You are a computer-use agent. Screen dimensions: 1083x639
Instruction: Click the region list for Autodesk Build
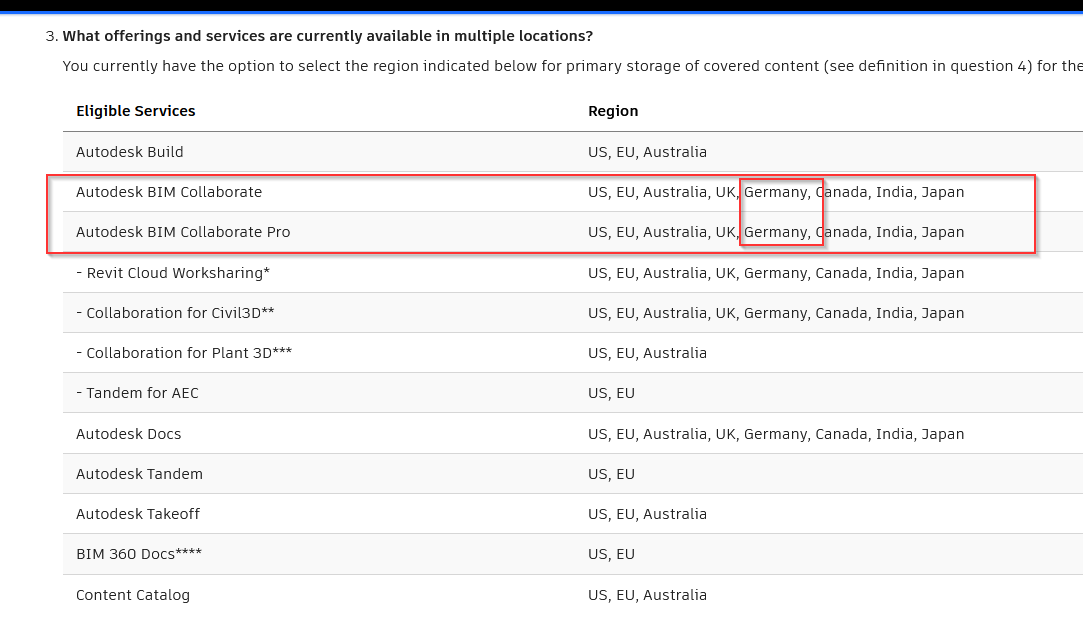(x=647, y=152)
